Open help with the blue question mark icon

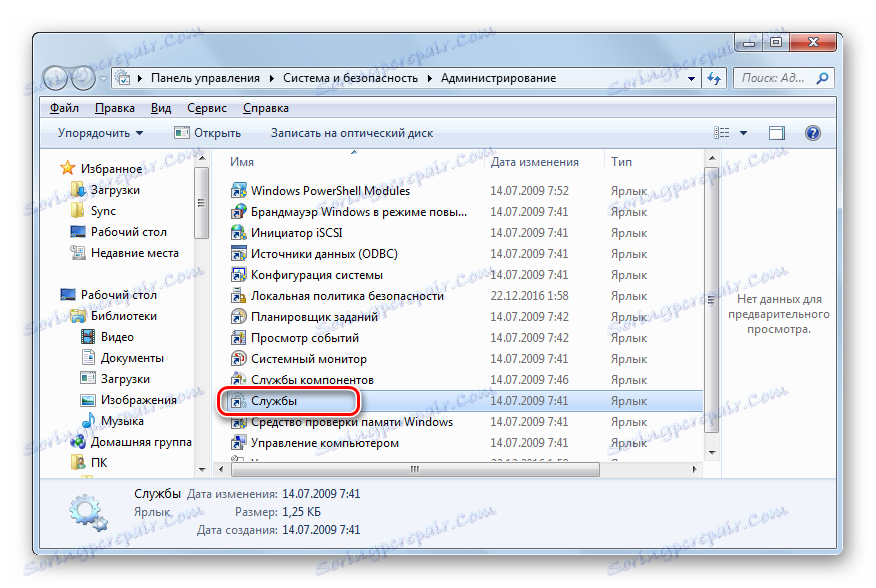click(x=813, y=133)
